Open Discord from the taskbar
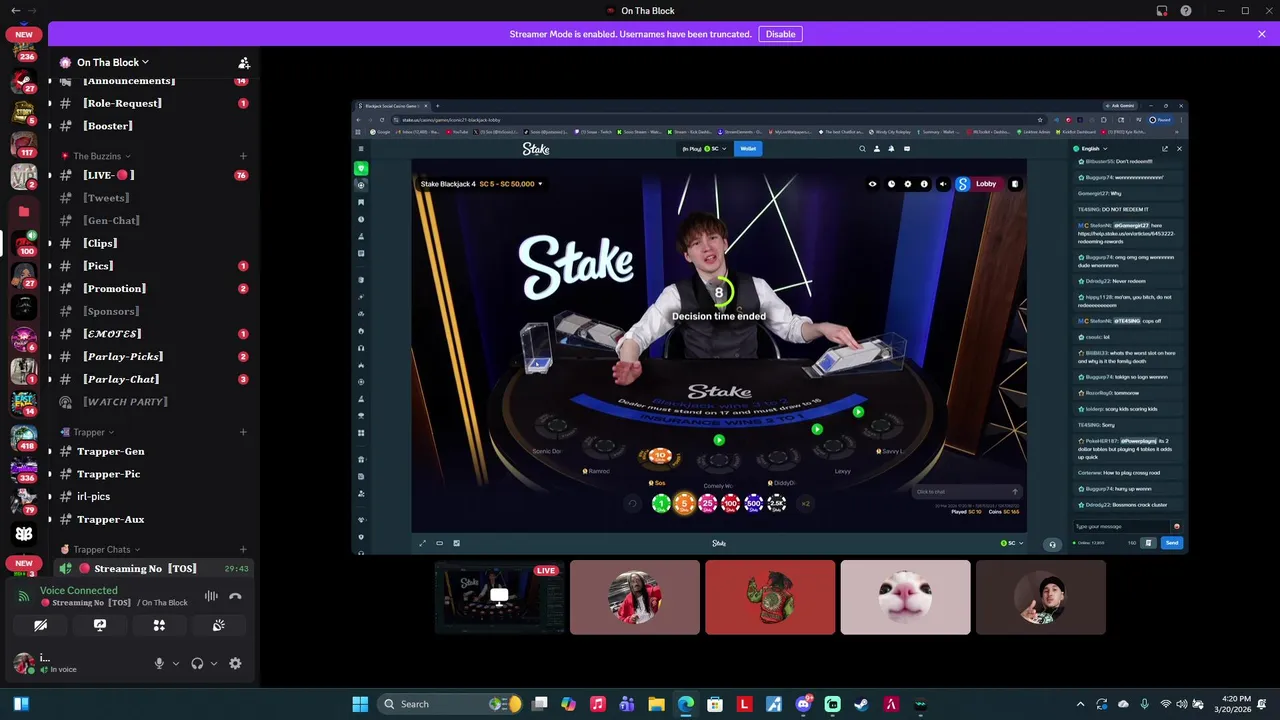Image resolution: width=1280 pixels, height=720 pixels. coord(803,704)
